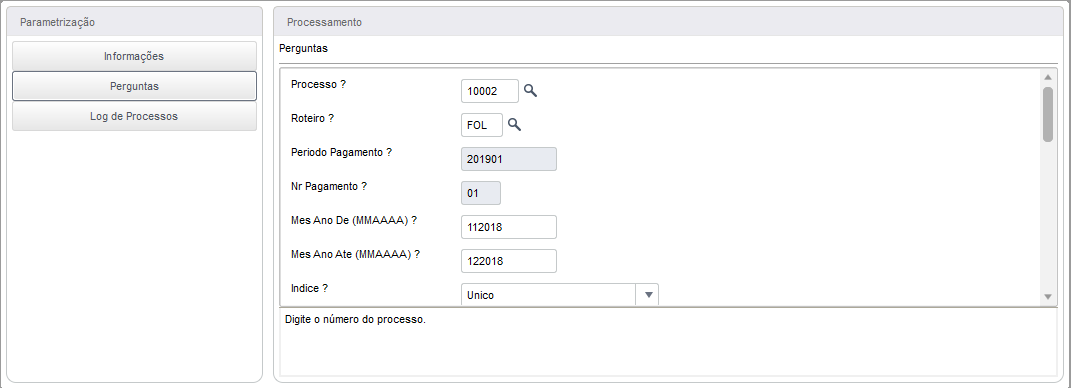Expand the Indice dropdown arrow

click(x=648, y=295)
